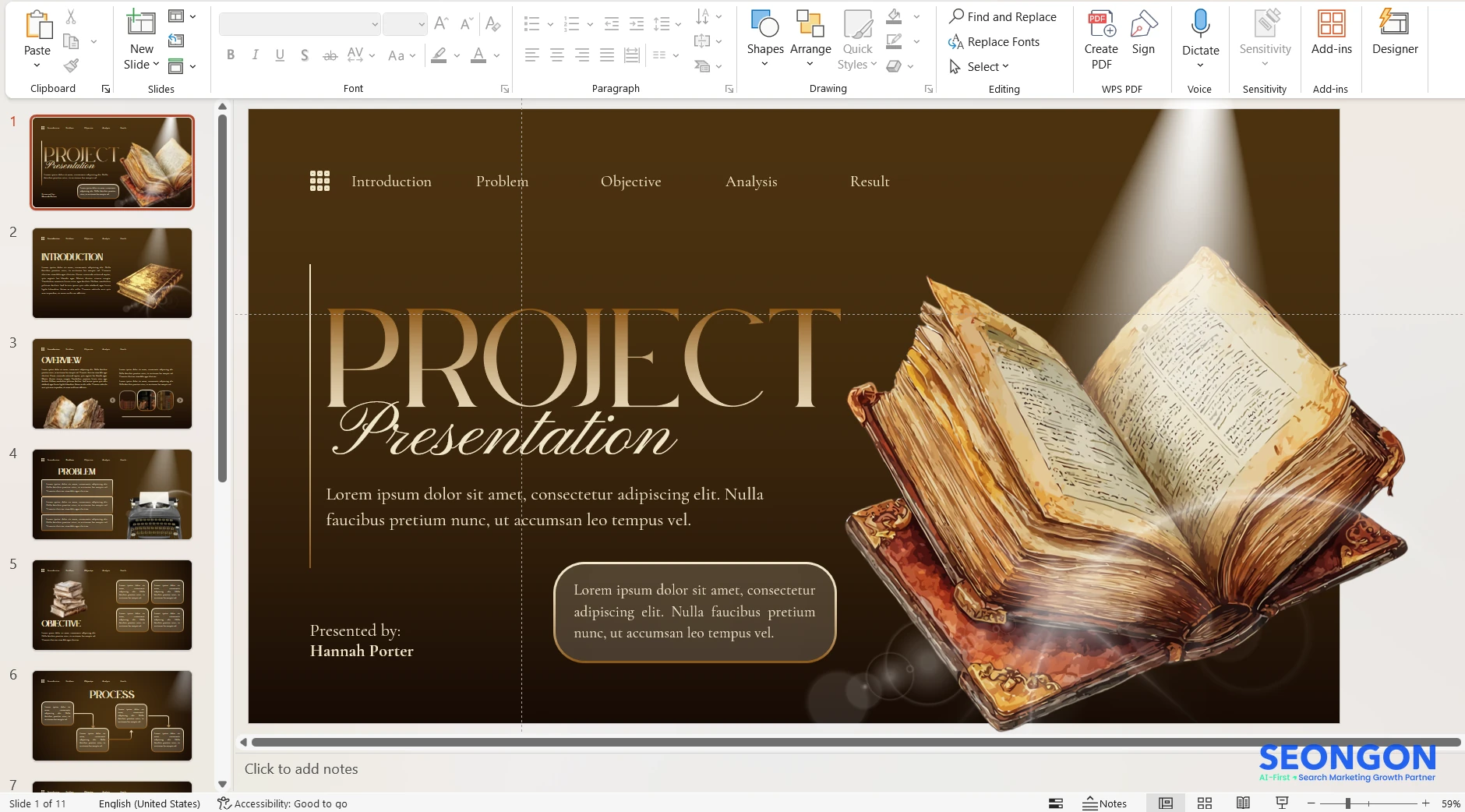Click the zoom slider handle

point(1347,803)
